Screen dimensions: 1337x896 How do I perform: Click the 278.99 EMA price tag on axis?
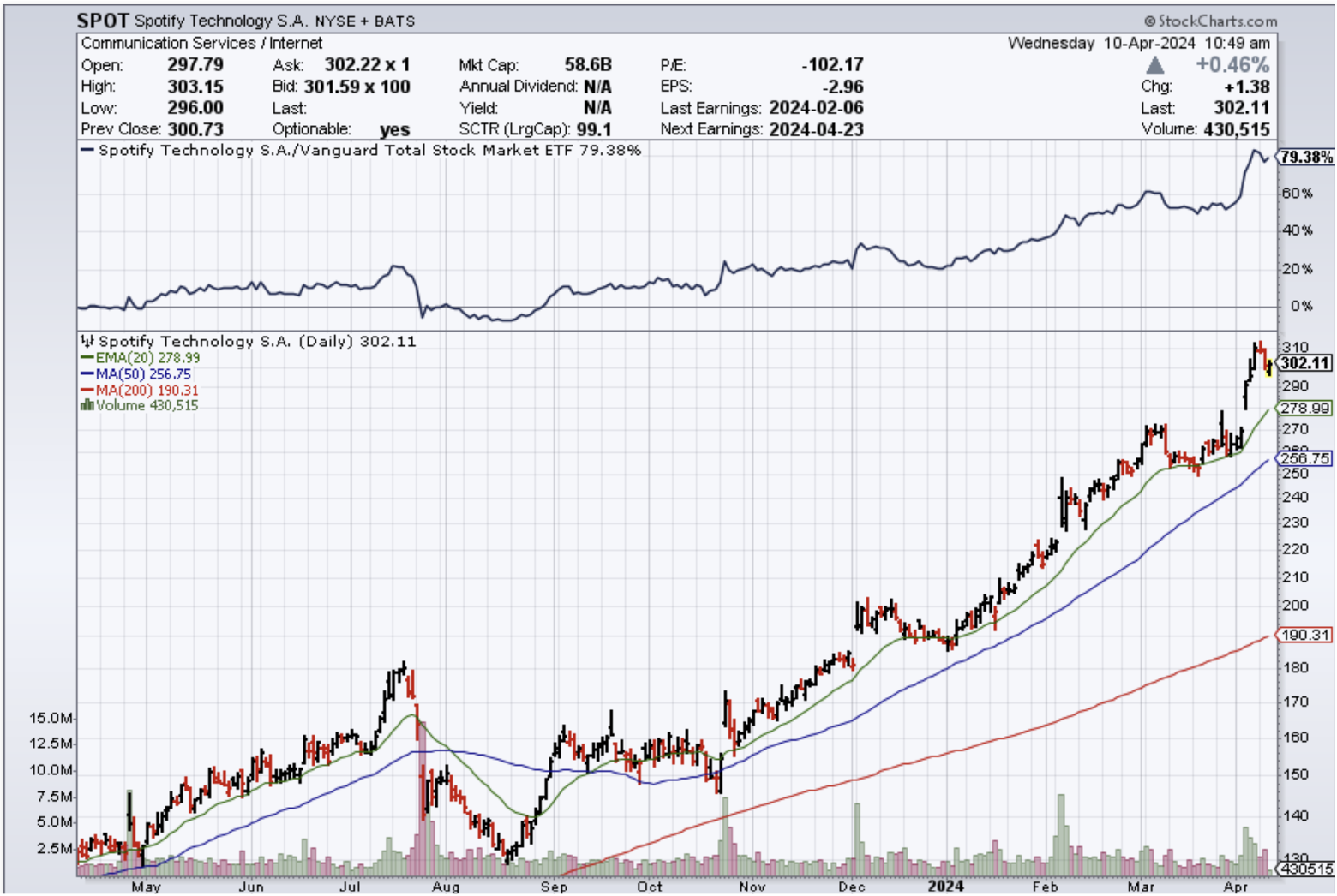coord(1305,409)
